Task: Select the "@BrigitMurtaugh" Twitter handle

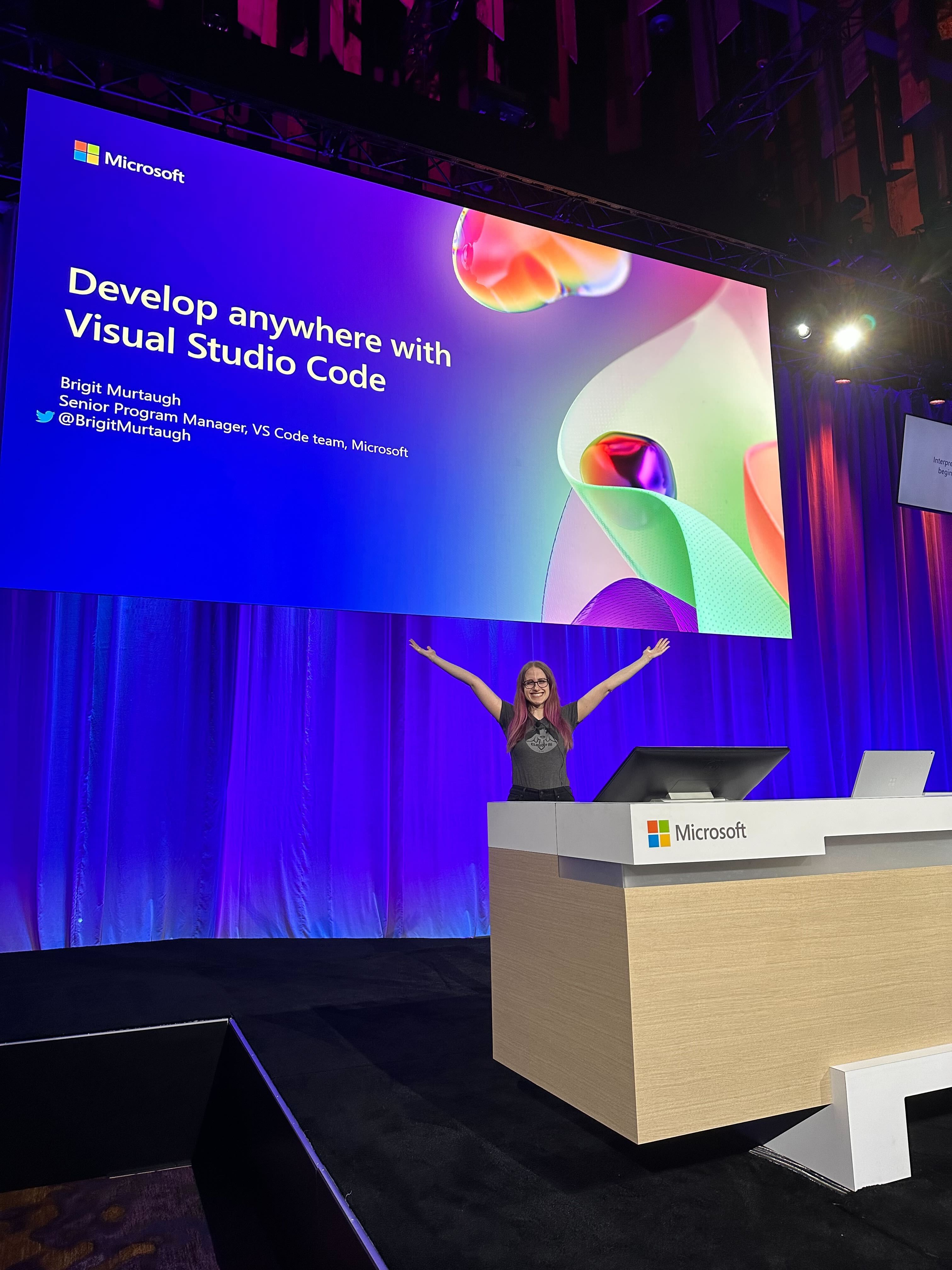Action: click(125, 428)
